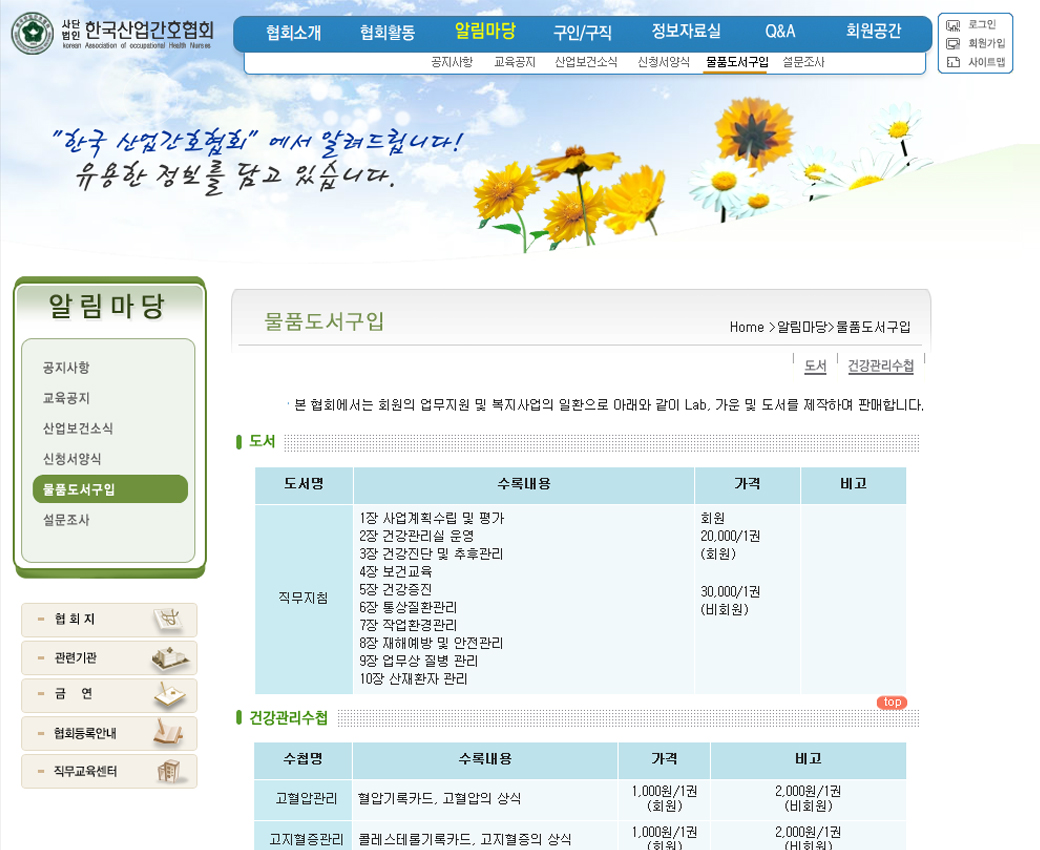This screenshot has height=850, width=1040.
Task: Open the 관련기관 banner with icon
Action: point(109,658)
